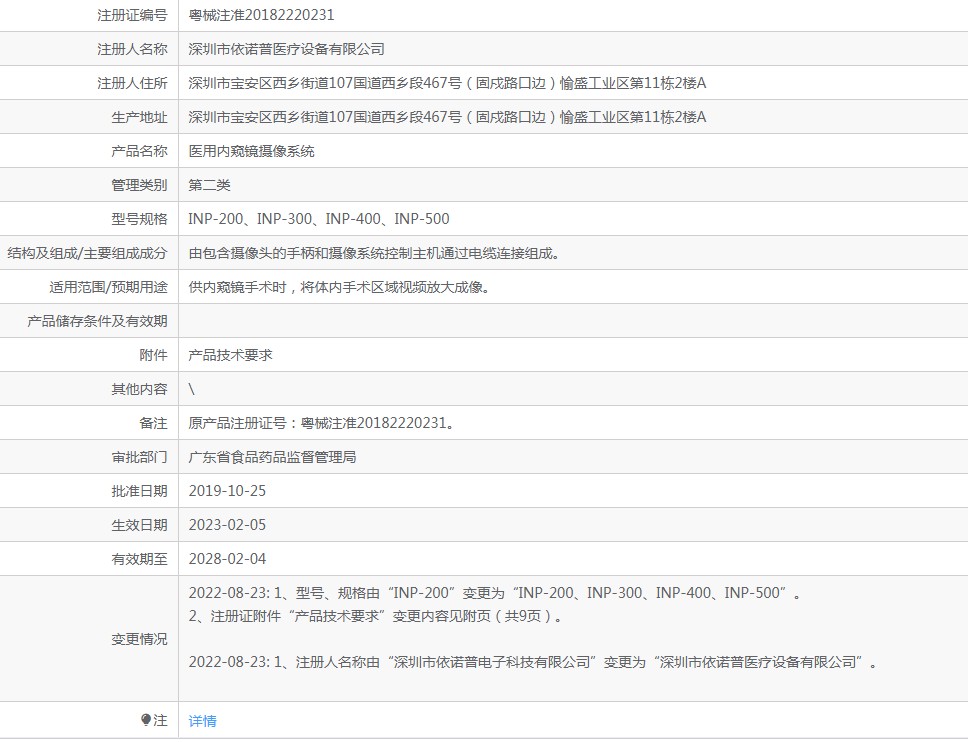Click the 生效日期 label
The height and width of the screenshot is (742, 968).
140,525
